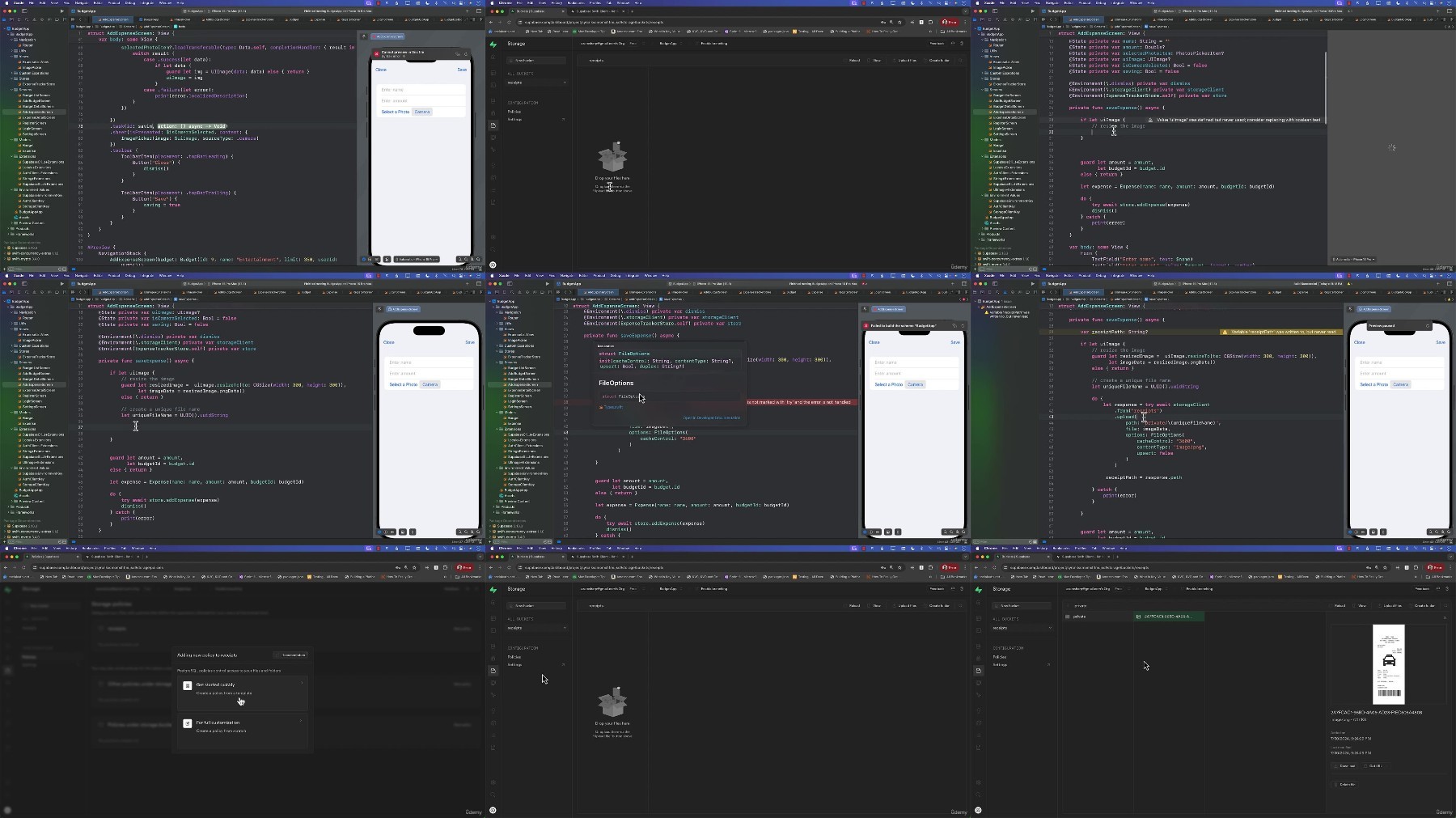Click bookmark star icon in receipt preview Chrome window
Viewport: 1456px width, 818px height.
(1385, 568)
